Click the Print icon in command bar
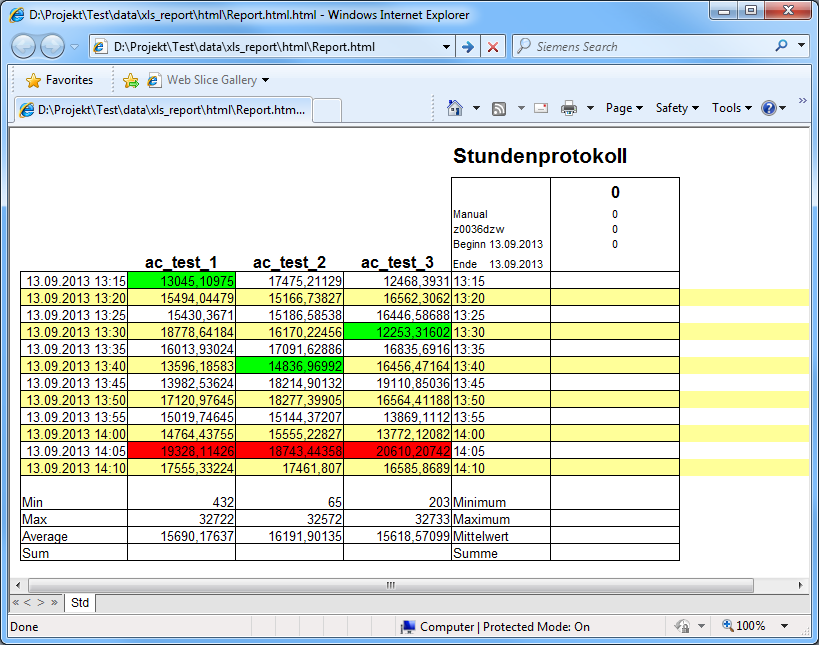The image size is (819, 645). [569, 108]
